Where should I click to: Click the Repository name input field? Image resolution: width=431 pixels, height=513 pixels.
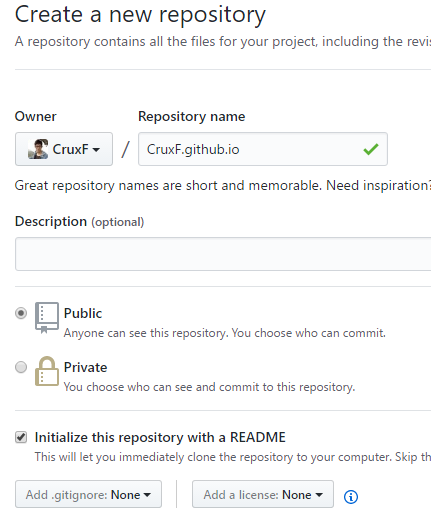(263, 149)
